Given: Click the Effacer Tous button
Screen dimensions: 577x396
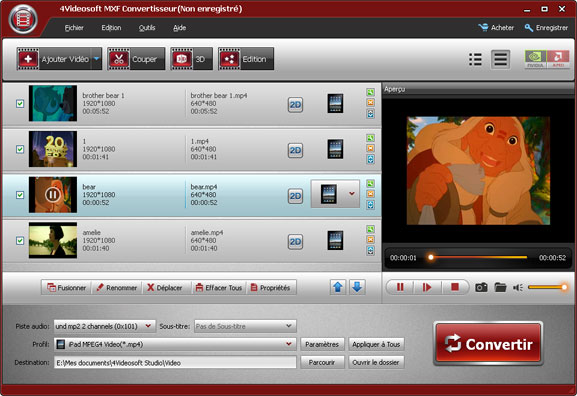Looking at the screenshot, I should point(219,287).
